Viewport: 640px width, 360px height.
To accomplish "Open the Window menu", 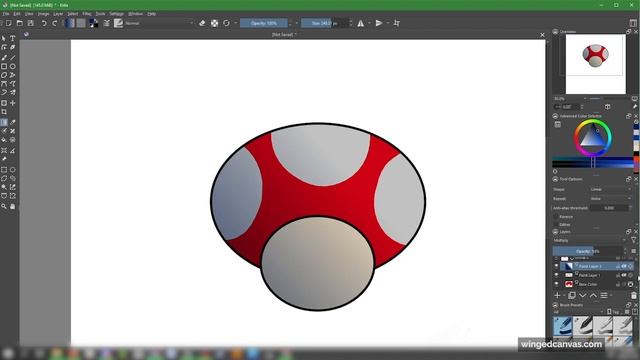I will 136,14.
